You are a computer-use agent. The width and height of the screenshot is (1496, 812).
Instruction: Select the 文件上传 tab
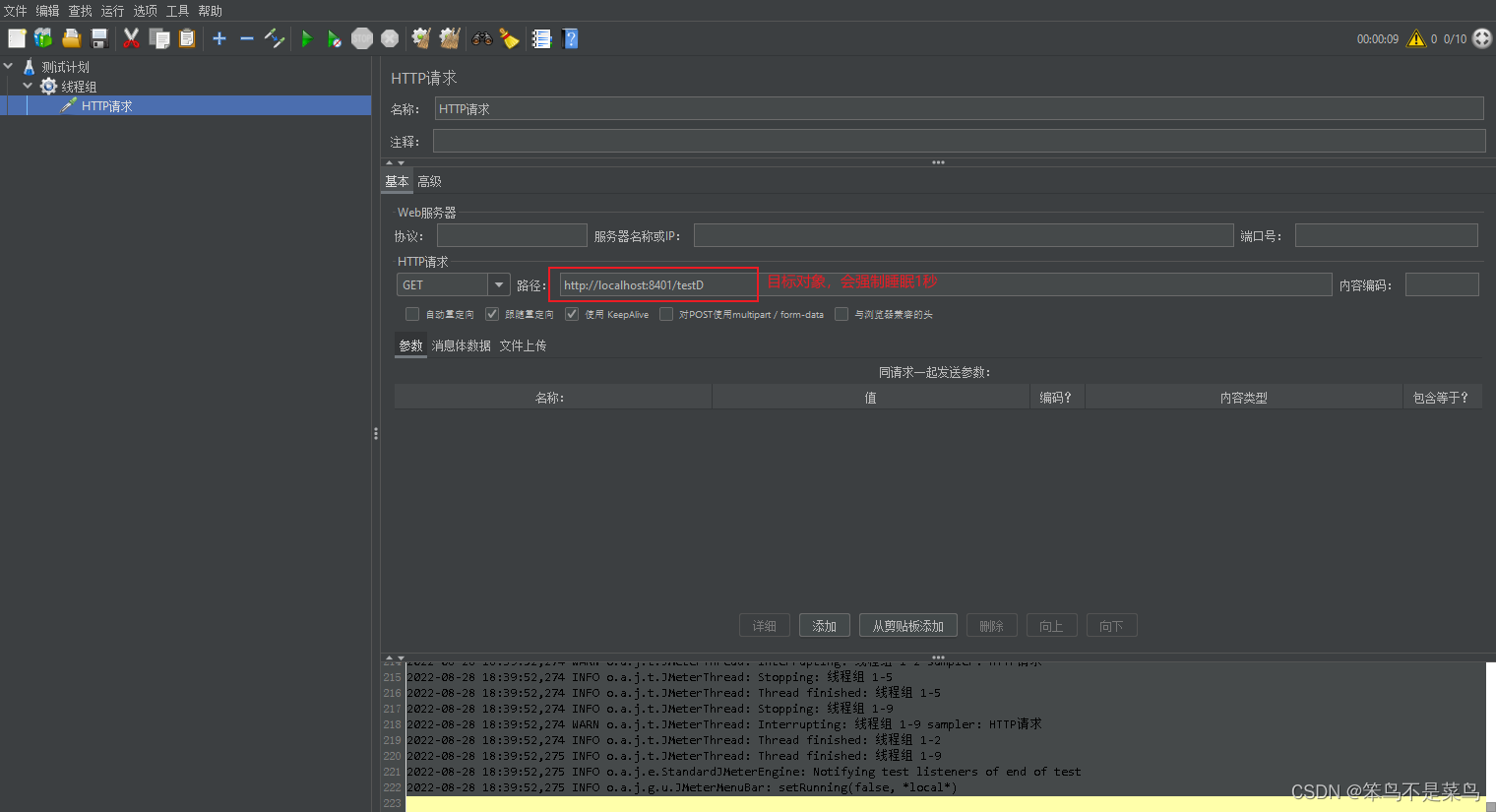[523, 345]
